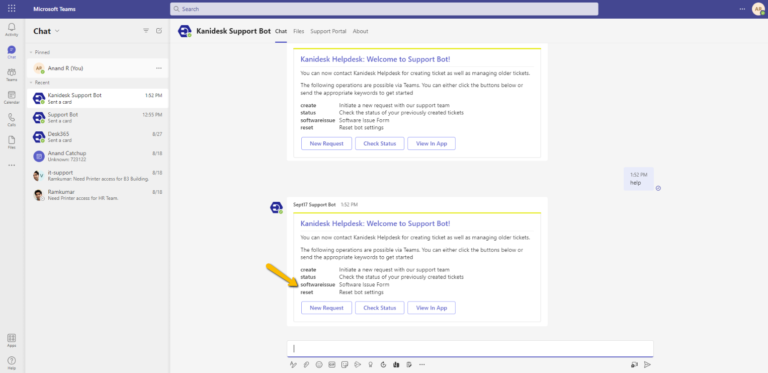Click the Kanidesk Support Bot header avatar
768x373 pixels.
tap(185, 31)
